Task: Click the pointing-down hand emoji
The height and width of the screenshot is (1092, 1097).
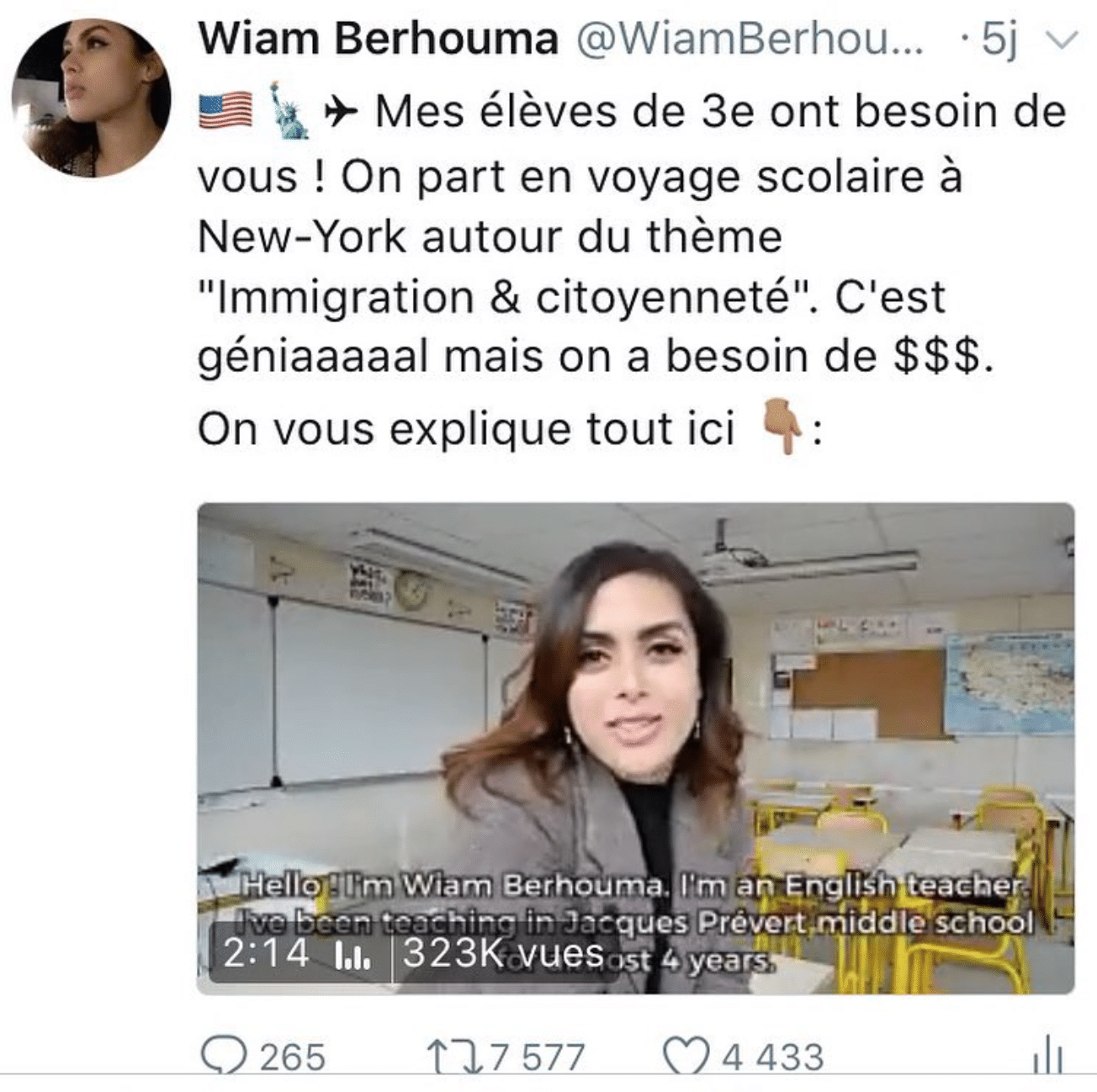Action: (781, 427)
